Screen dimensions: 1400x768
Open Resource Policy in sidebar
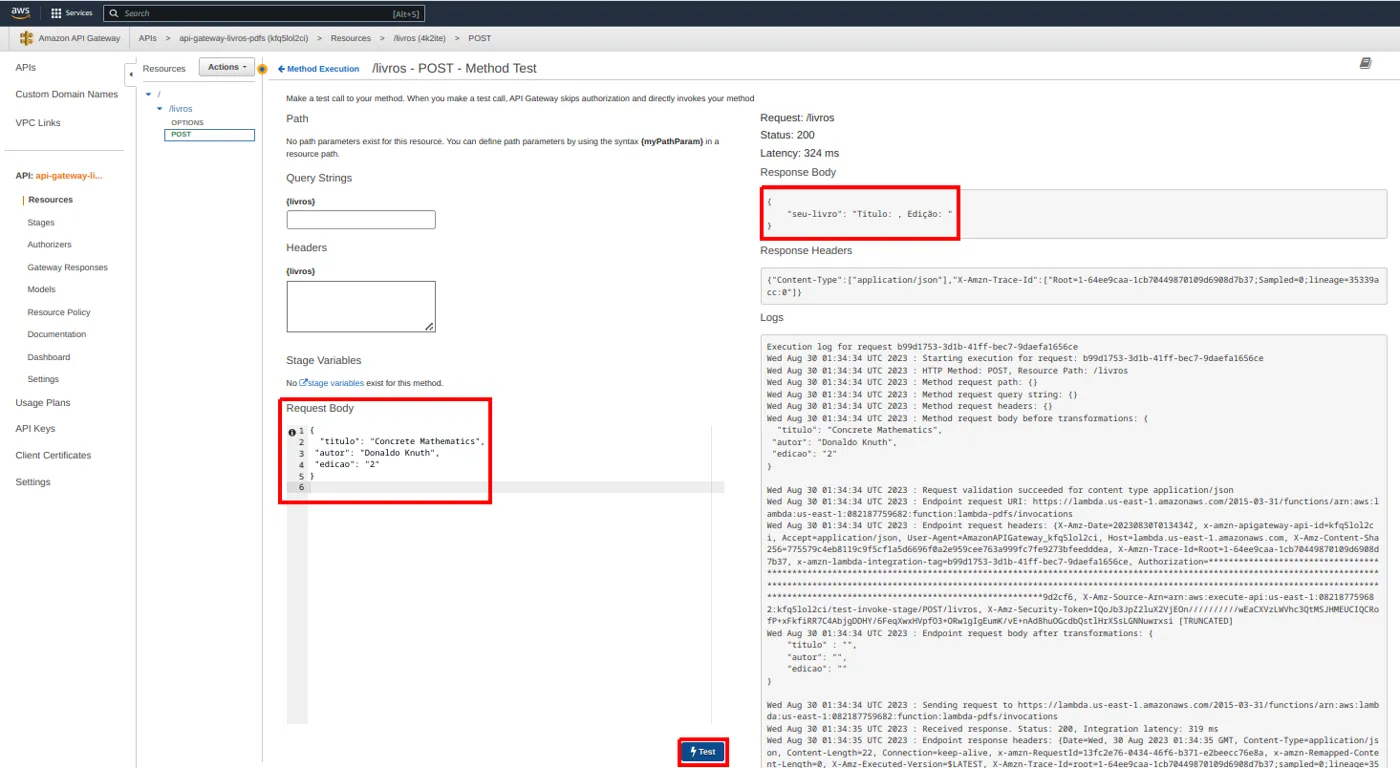point(59,313)
